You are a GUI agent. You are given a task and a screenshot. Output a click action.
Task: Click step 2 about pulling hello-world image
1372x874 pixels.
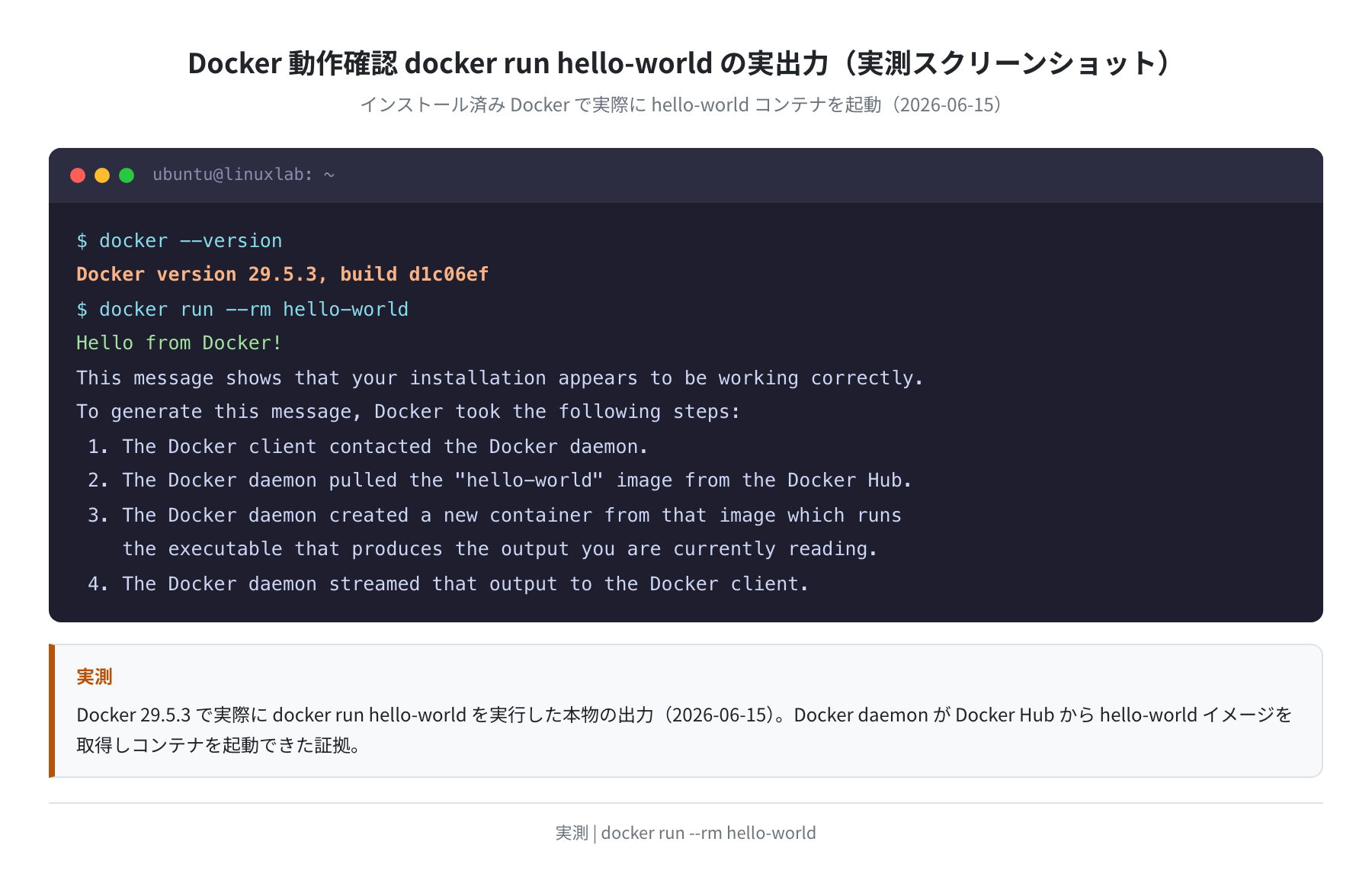pos(499,480)
